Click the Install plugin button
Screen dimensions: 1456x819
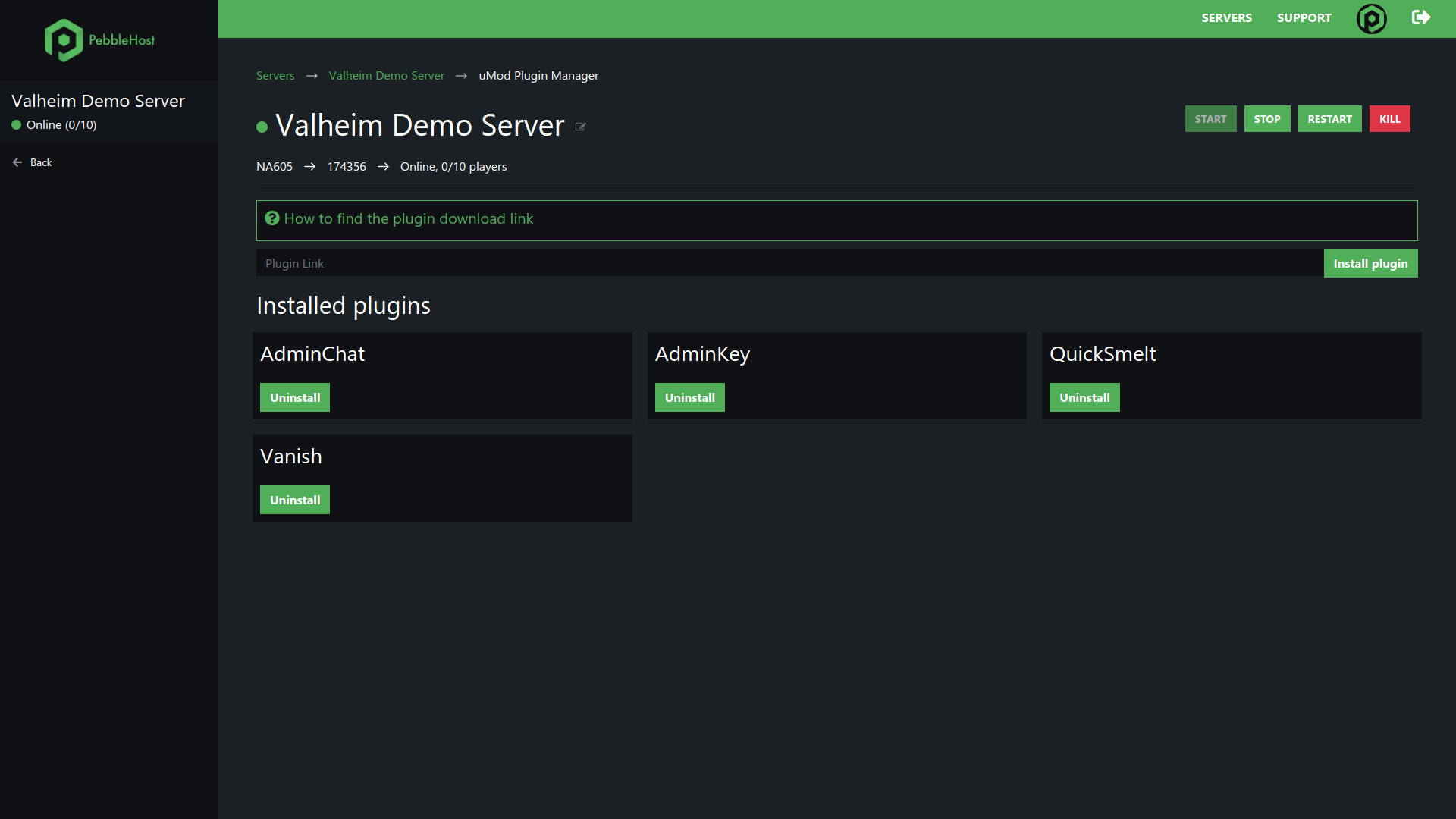click(x=1370, y=263)
